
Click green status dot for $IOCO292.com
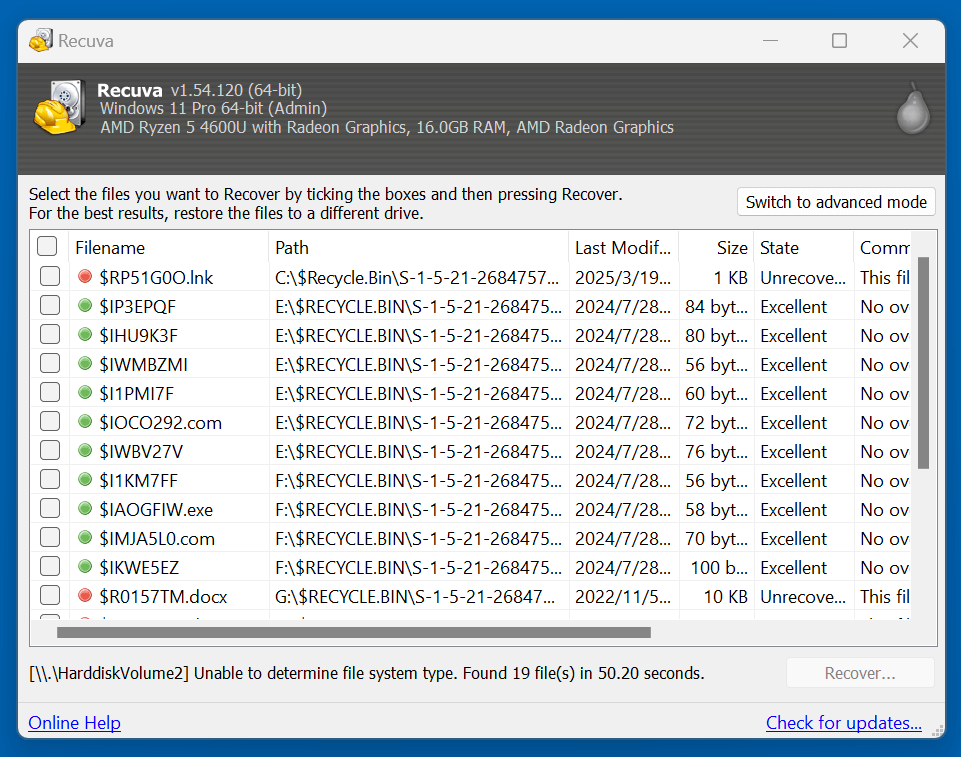pyautogui.click(x=85, y=422)
